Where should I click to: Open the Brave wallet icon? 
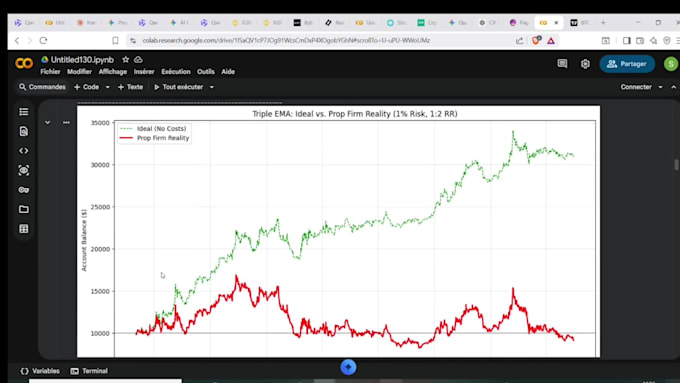click(x=640, y=40)
